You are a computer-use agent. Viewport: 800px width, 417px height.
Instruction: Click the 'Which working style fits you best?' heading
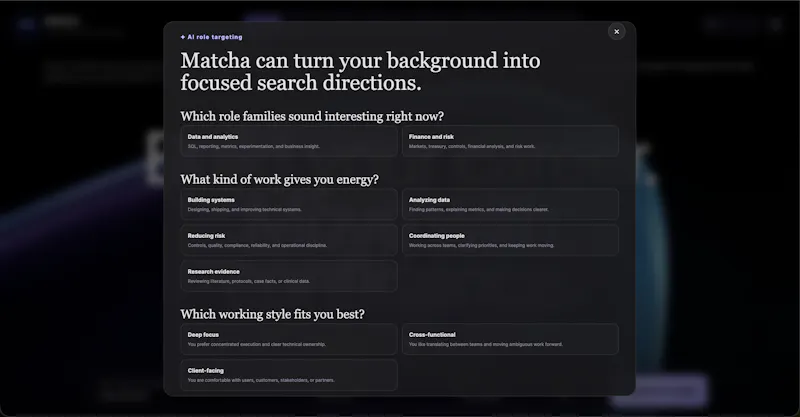272,314
